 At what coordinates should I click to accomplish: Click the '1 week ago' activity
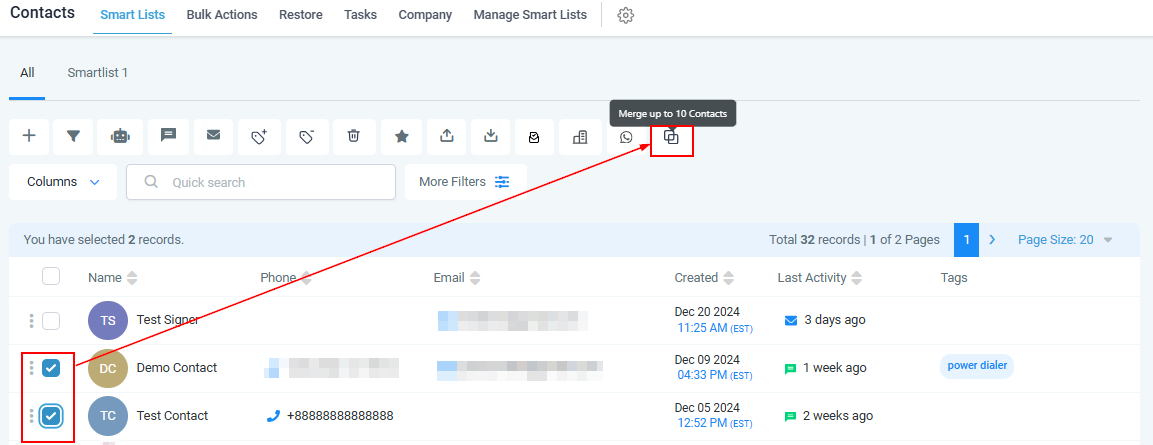pyautogui.click(x=835, y=368)
